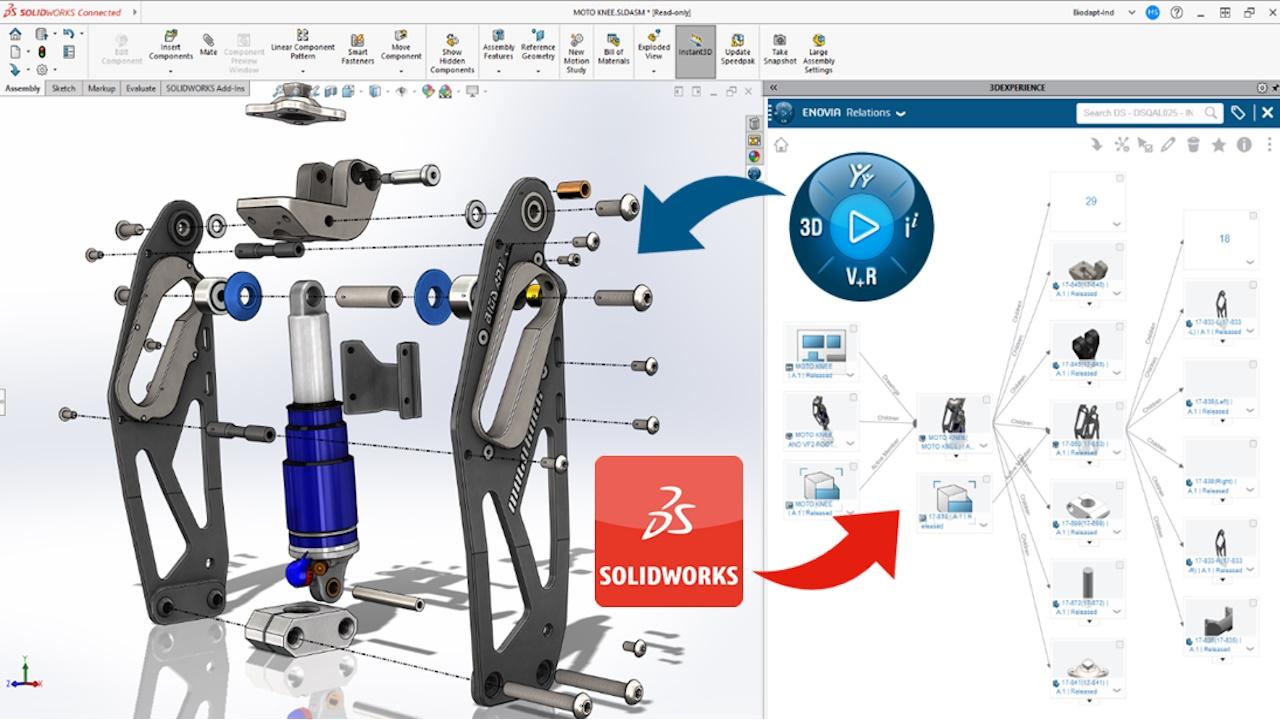1280x720 pixels.
Task: Switch to the Evaluate tab
Action: point(140,88)
